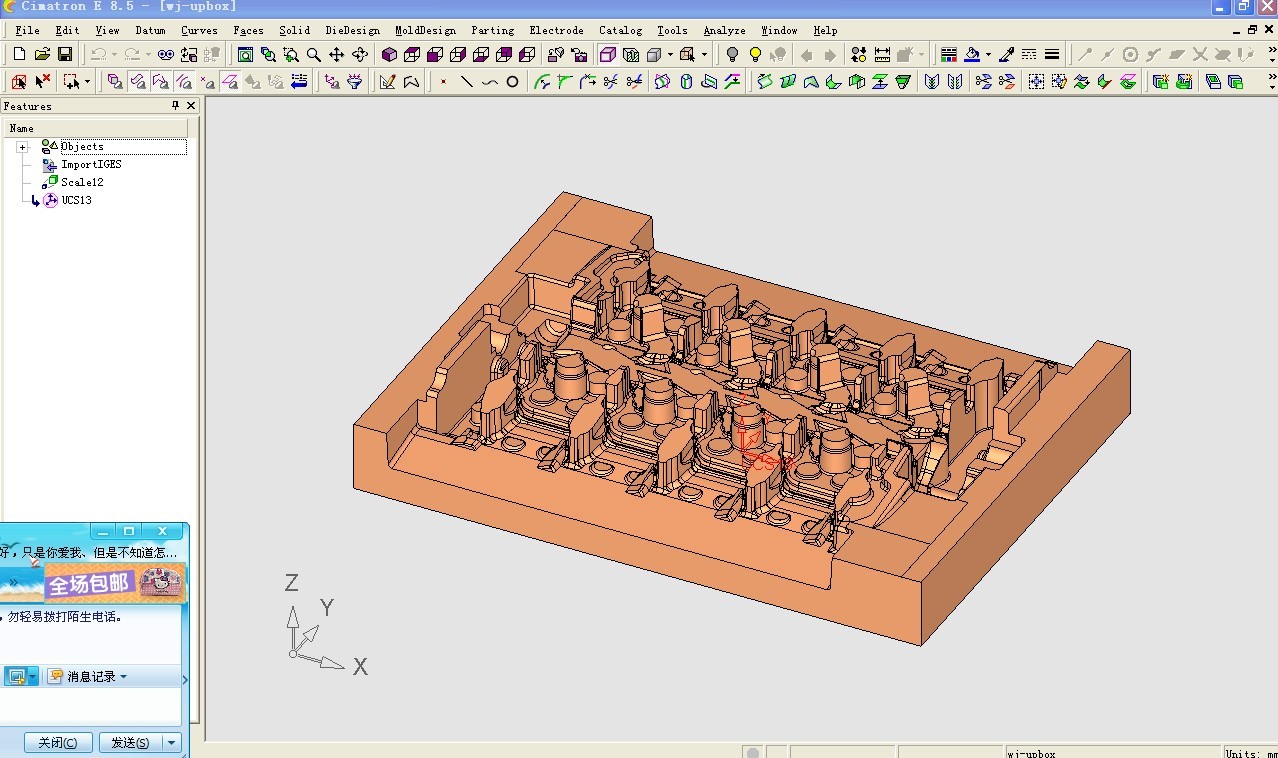
Task: Click 发送(S) send button
Action: point(130,743)
